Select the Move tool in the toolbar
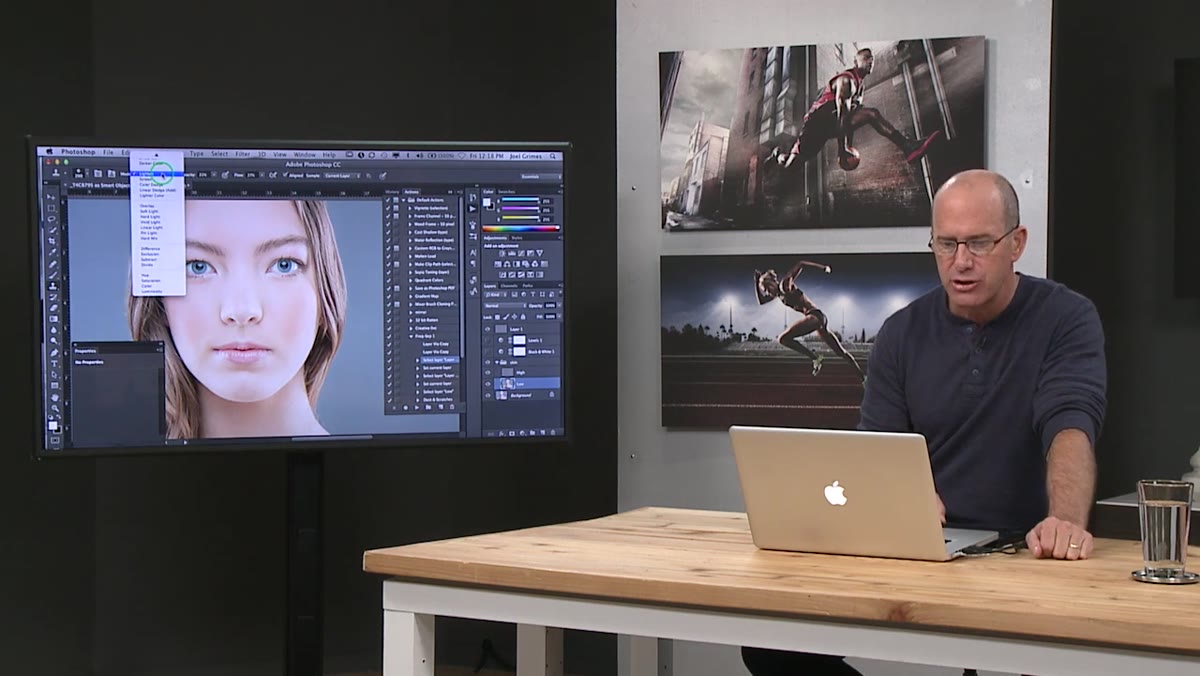 [x=51, y=196]
